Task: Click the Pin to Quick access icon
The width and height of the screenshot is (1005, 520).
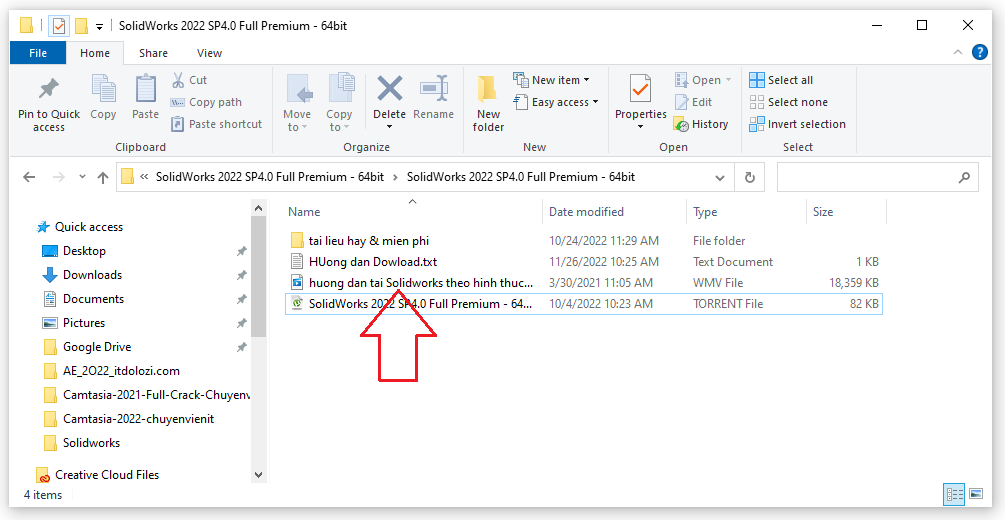Action: click(49, 90)
